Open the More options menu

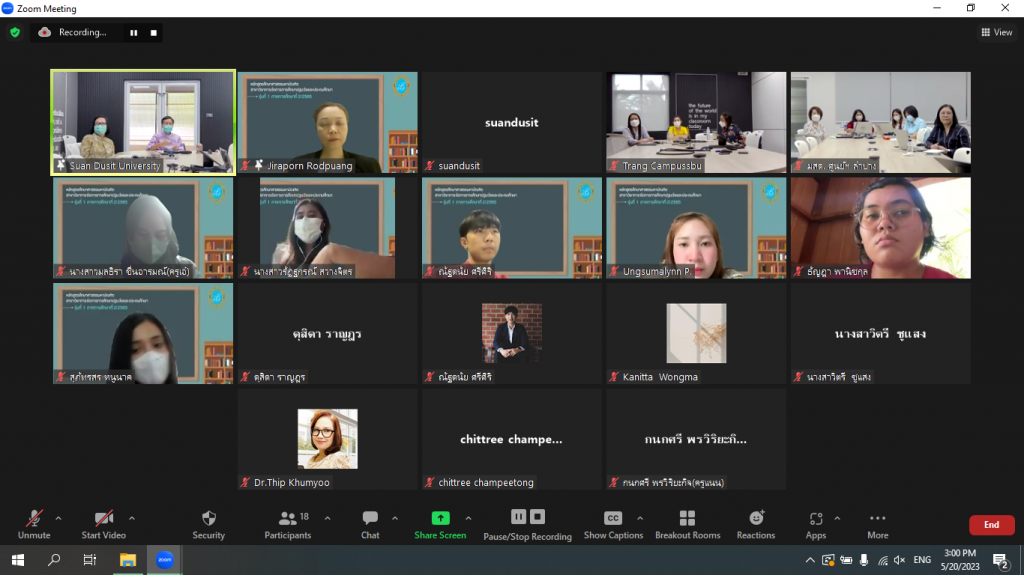[878, 523]
